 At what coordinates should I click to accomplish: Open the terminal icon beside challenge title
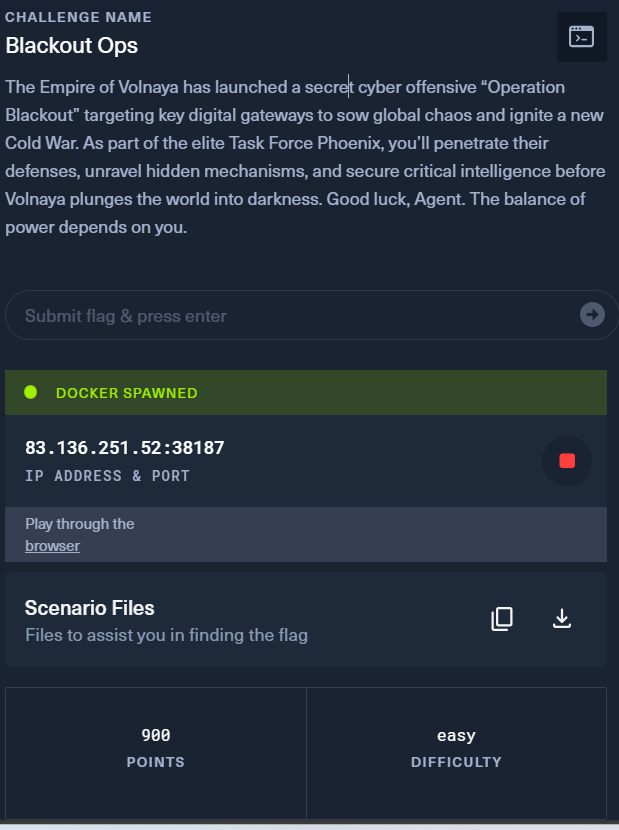[581, 37]
